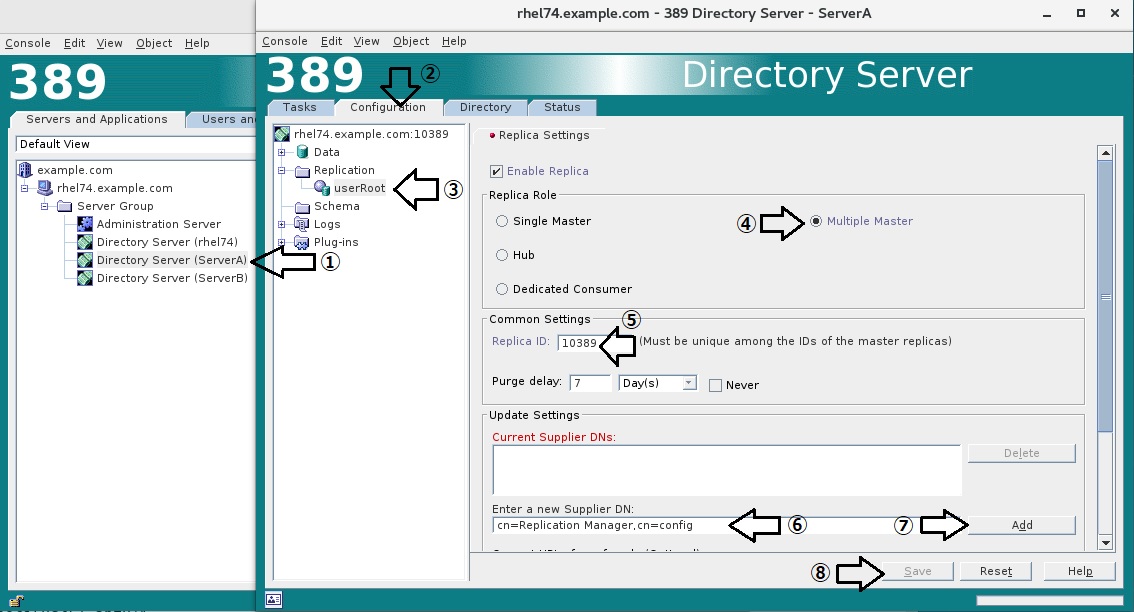Screen dimensions: 1134x612
Task: Select the Plug-ins icon in the tree
Action: (x=302, y=241)
